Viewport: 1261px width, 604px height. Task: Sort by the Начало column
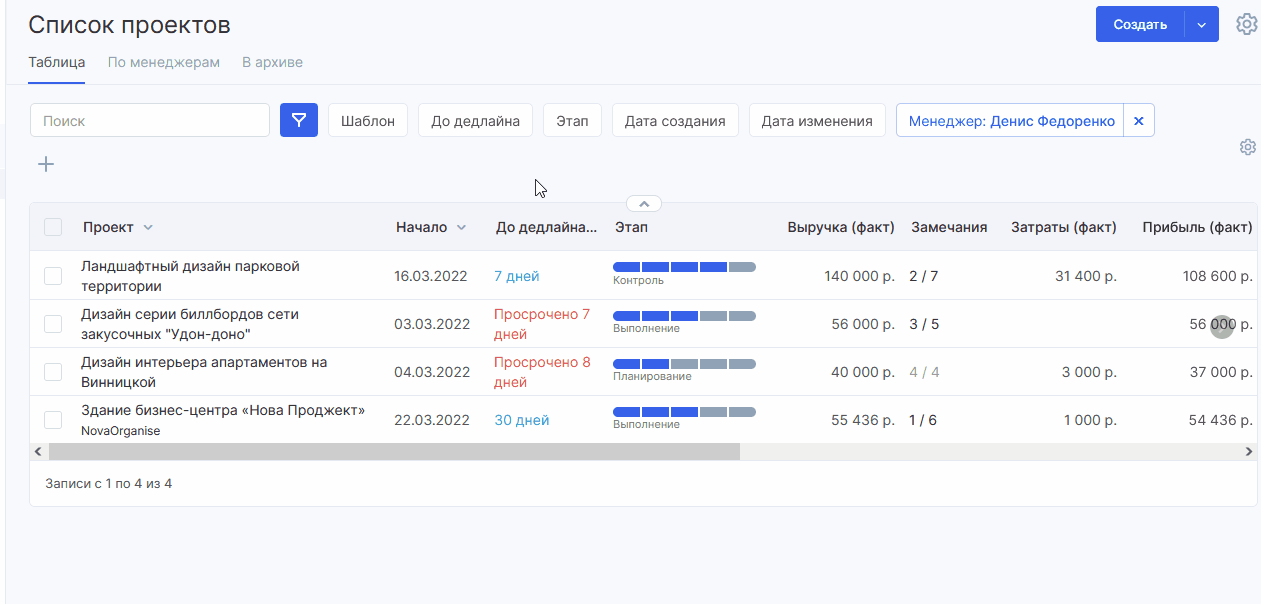tap(431, 227)
